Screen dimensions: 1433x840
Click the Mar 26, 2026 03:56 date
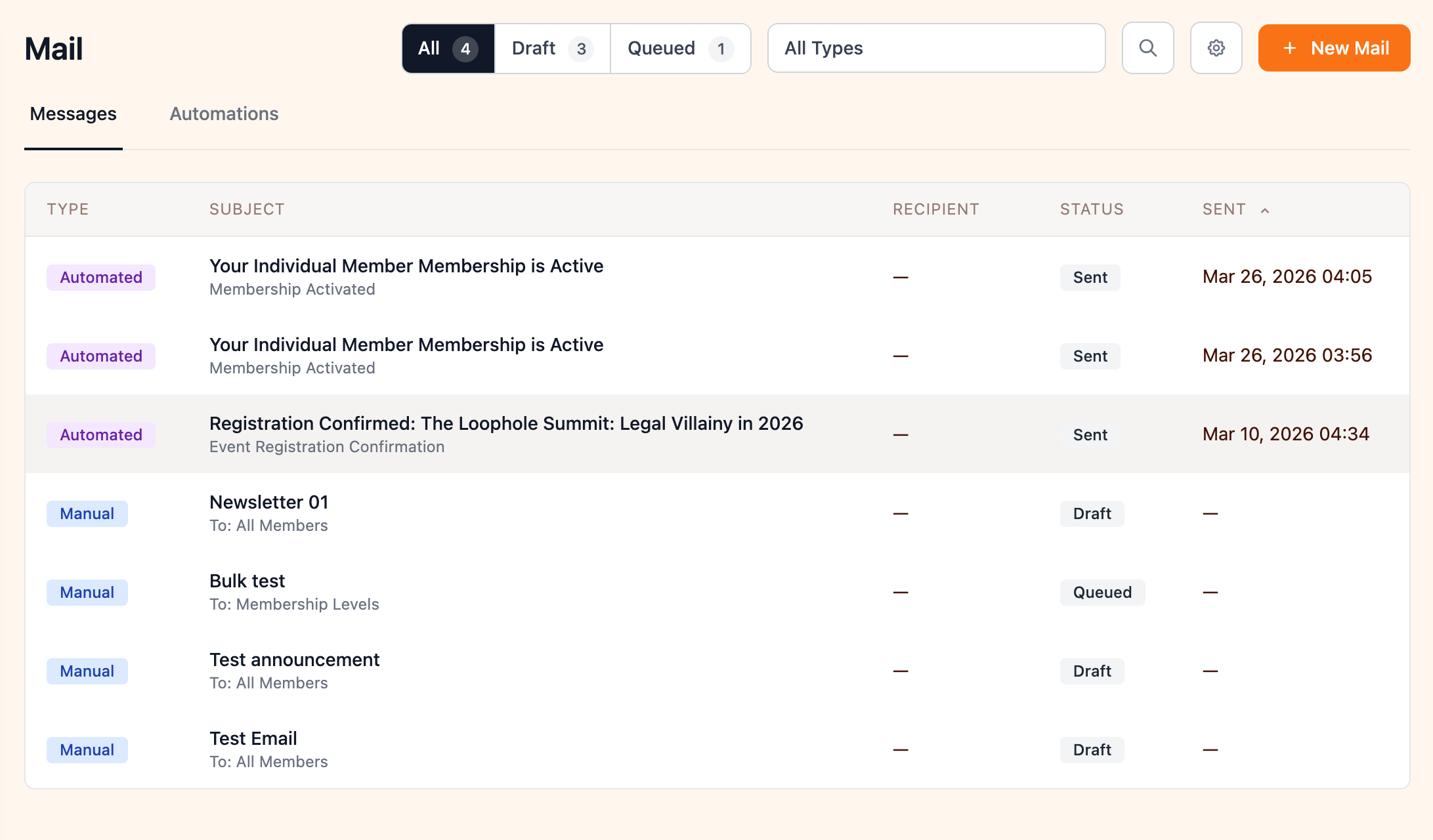[x=1287, y=355]
